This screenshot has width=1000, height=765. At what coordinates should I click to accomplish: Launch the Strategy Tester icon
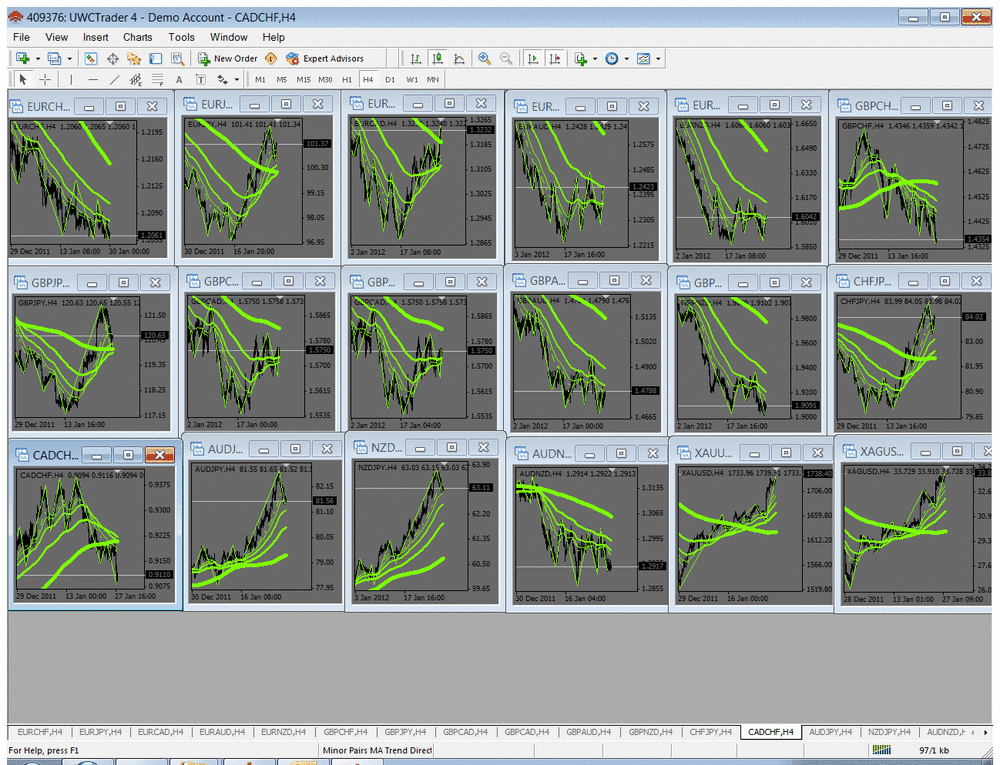(x=177, y=59)
